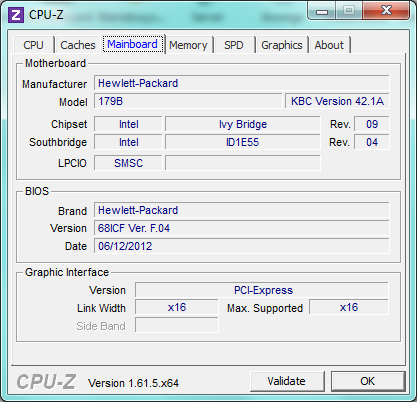417x403 pixels.
Task: Click the CPU-Z window title text
Action: click(x=46, y=15)
